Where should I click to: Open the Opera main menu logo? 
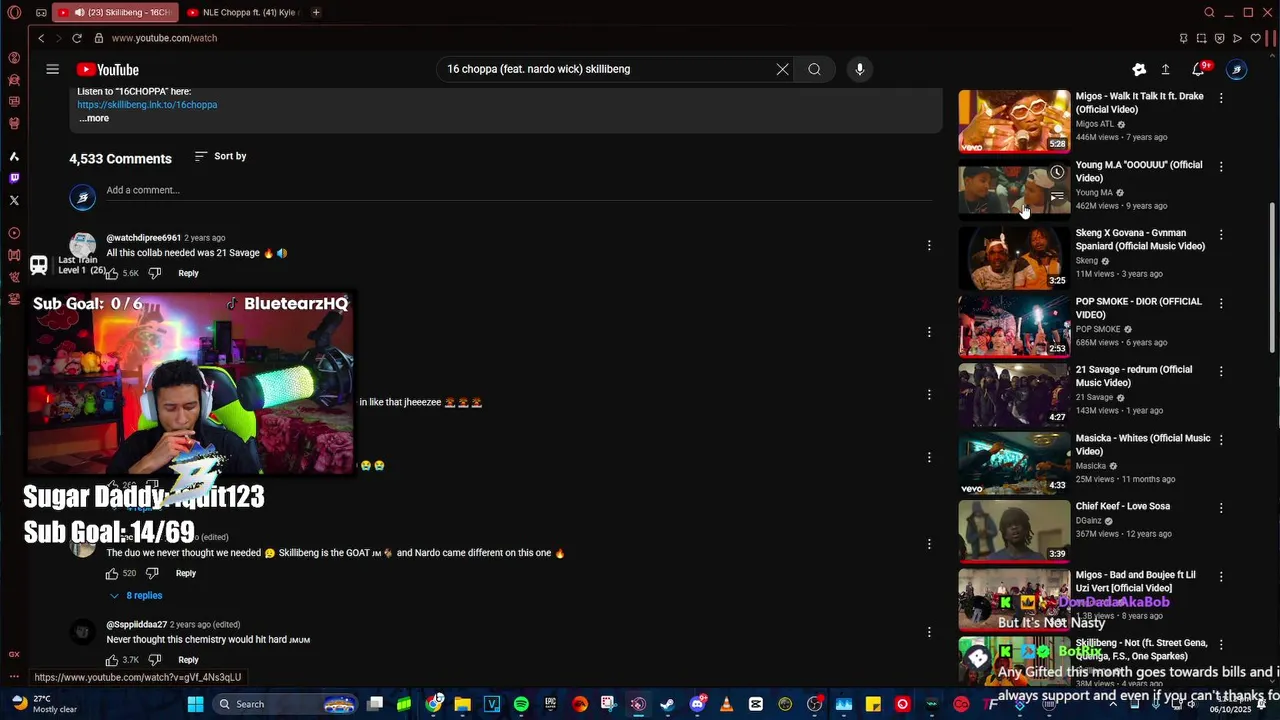coord(14,12)
